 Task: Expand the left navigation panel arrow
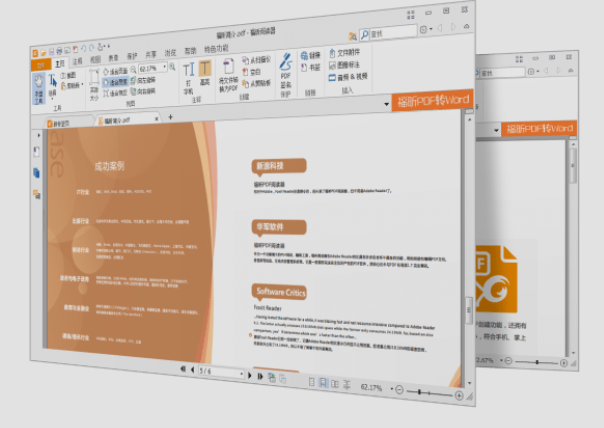[39, 135]
